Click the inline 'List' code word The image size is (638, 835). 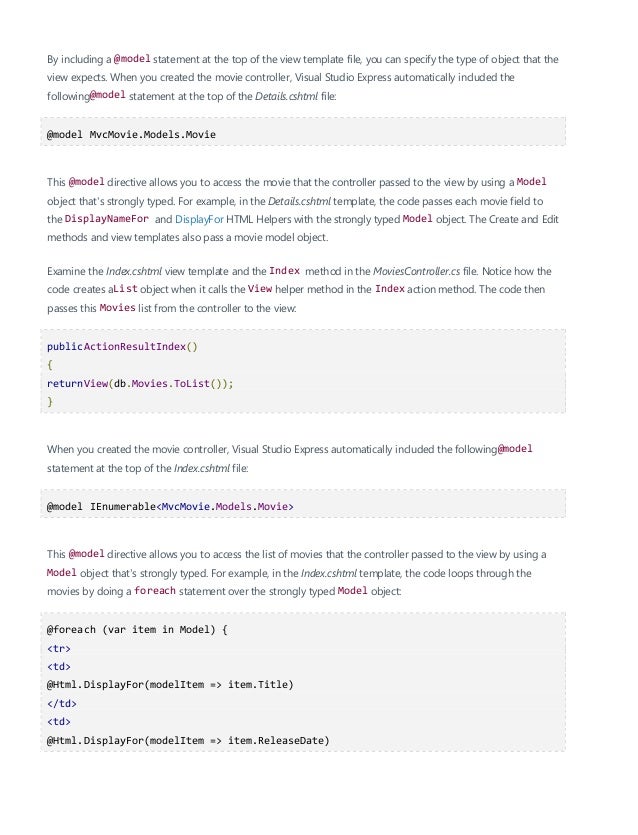point(124,289)
